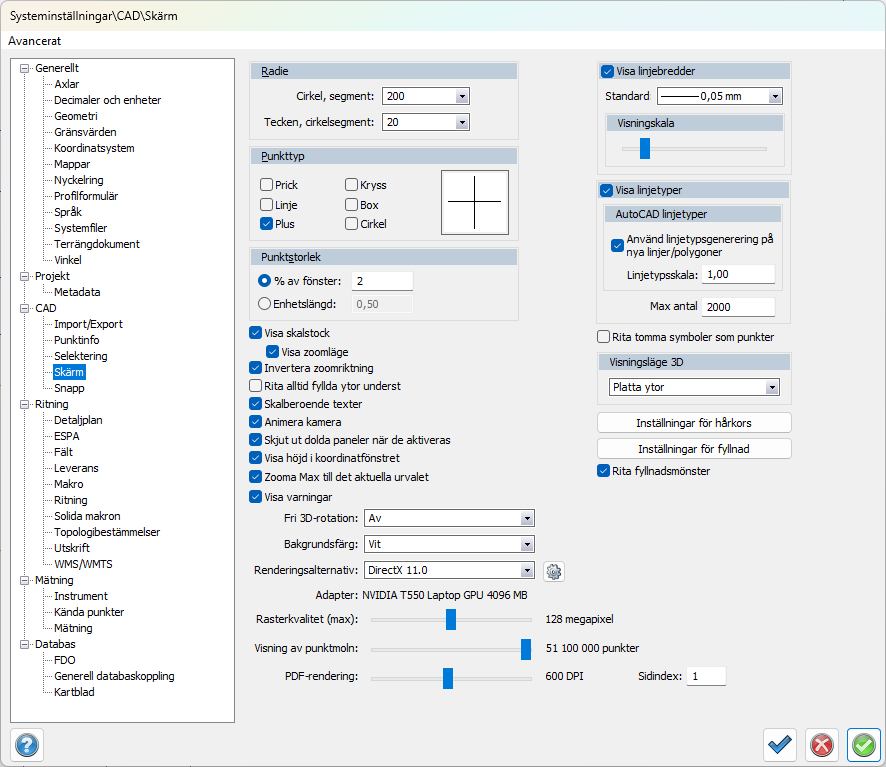Screen dimensions: 886x767
Task: Click the Rasterkvalitet (max) slider handle
Action: [451, 620]
